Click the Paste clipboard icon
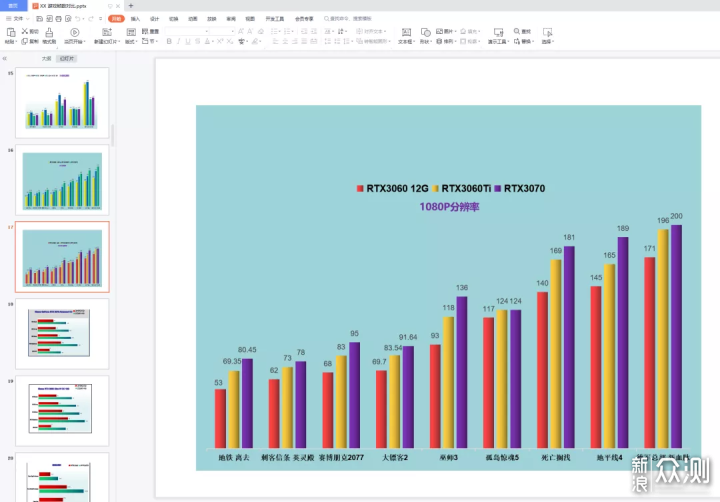The height and width of the screenshot is (502, 720). coord(11,32)
